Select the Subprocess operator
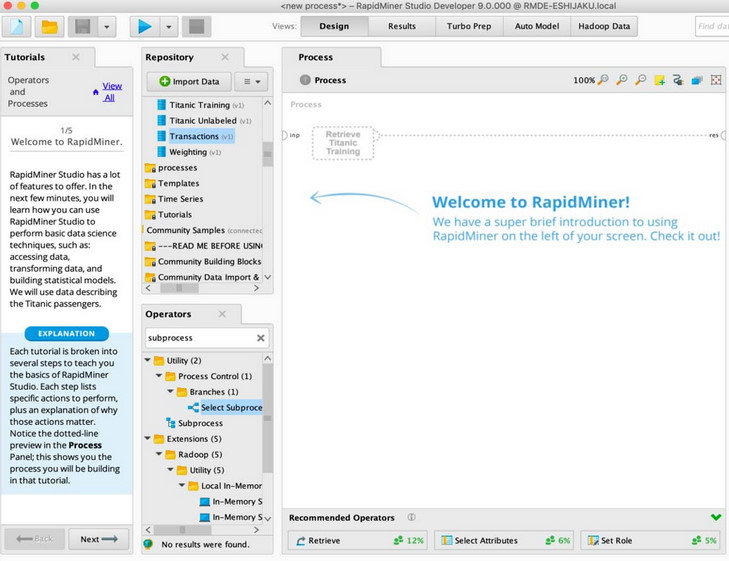Viewport: 729px width, 561px height. click(195, 423)
